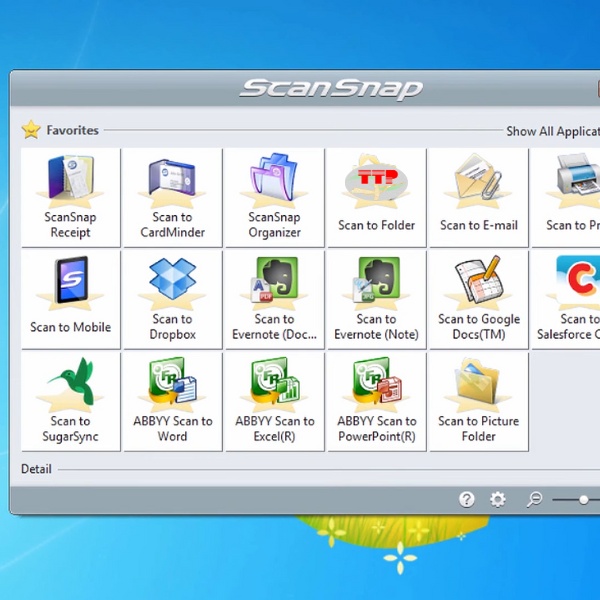Choose Scan to Folder
The image size is (600, 600).
[x=376, y=197]
